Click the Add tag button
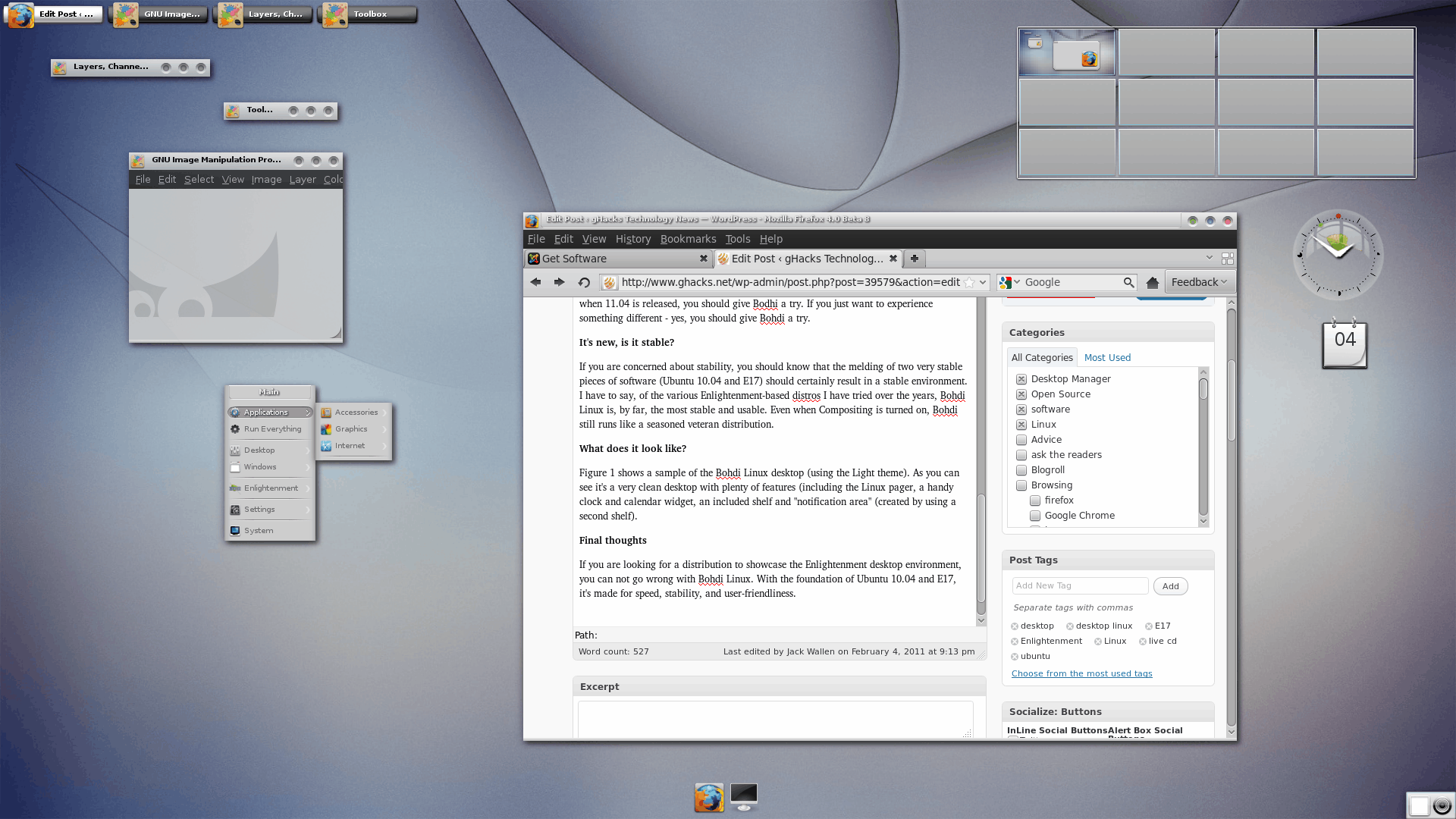Image resolution: width=1456 pixels, height=819 pixels. 1170,586
